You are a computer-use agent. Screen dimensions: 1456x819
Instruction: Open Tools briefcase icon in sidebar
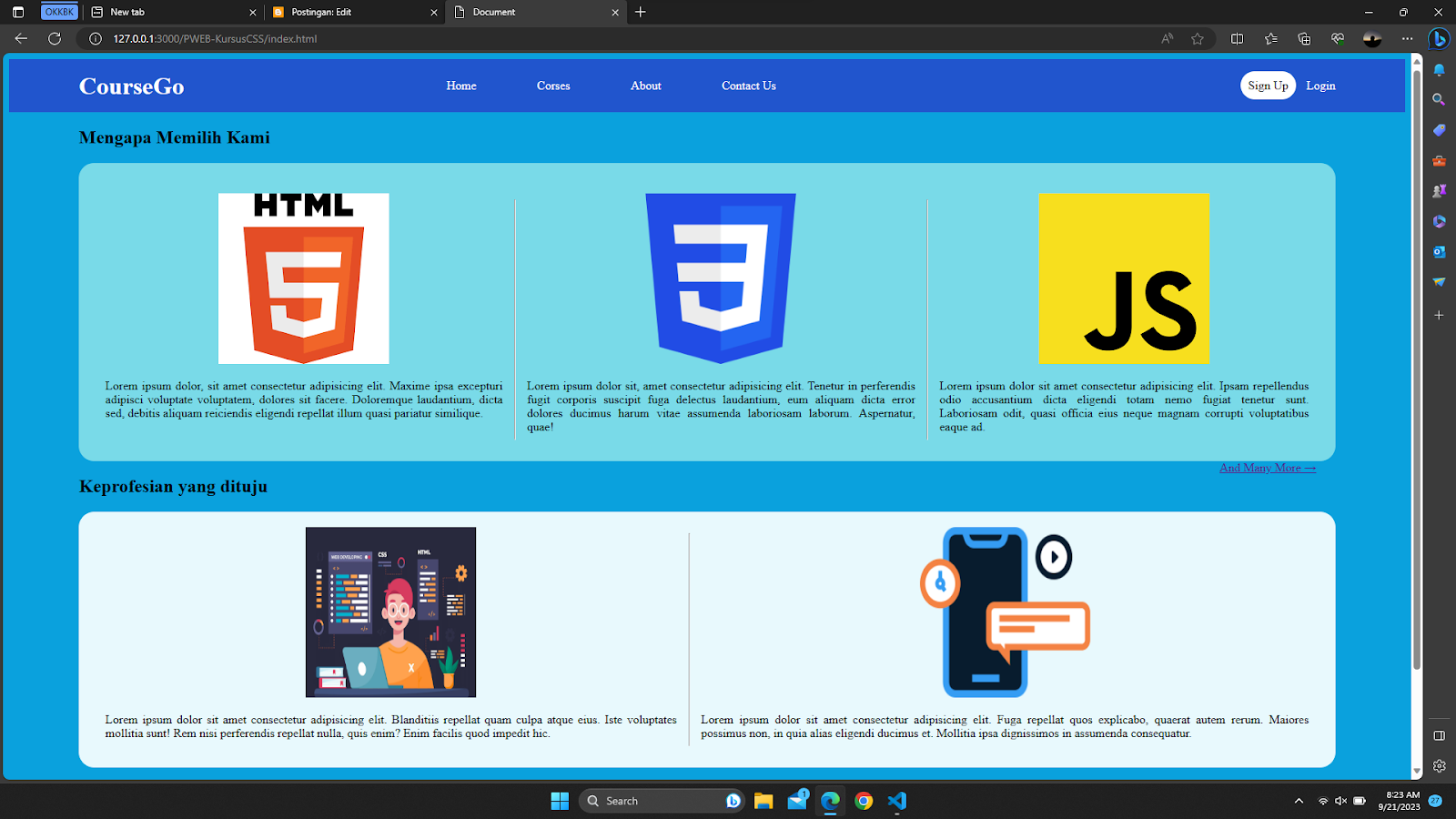[x=1439, y=160]
